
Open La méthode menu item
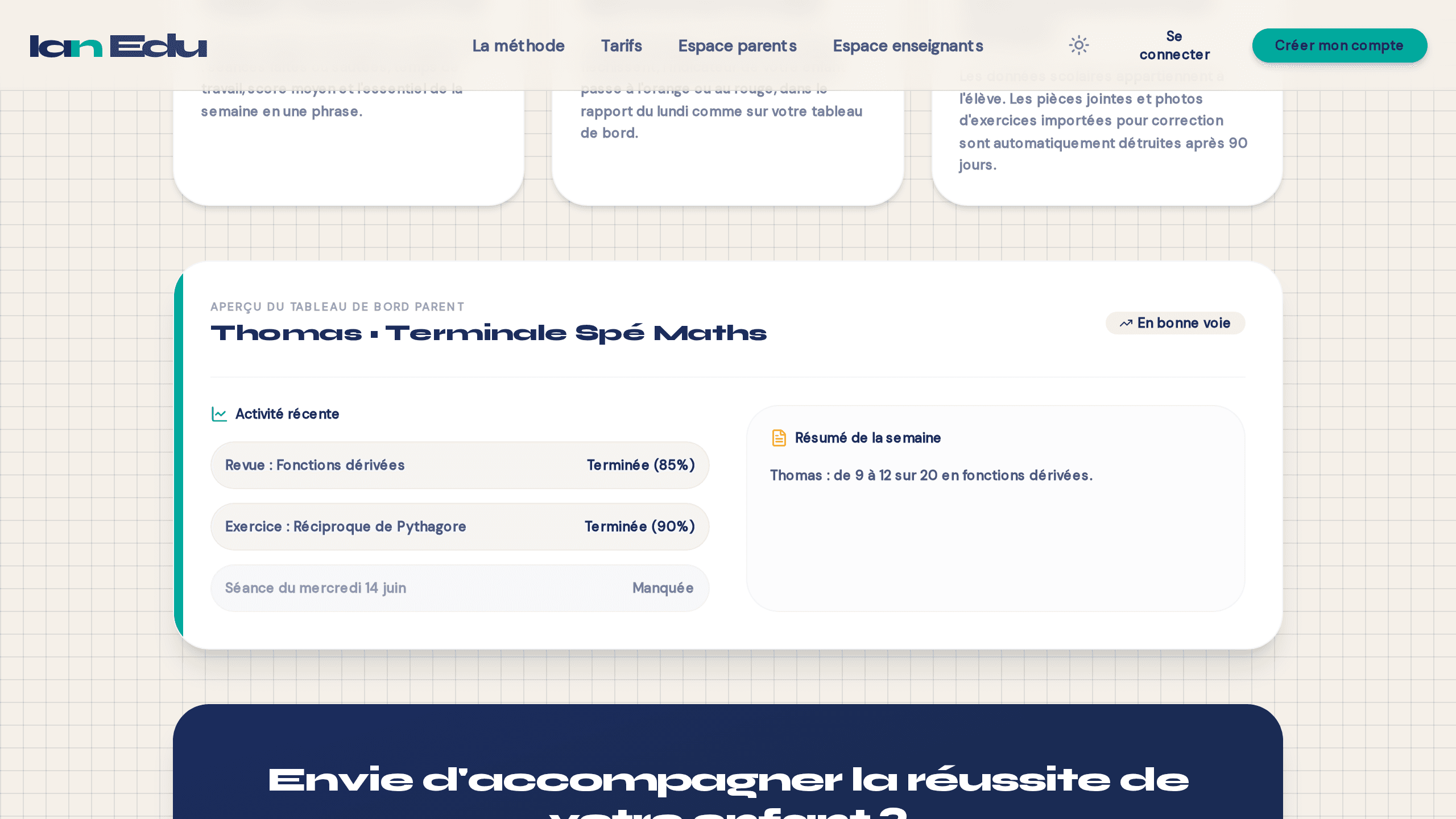pos(518,45)
